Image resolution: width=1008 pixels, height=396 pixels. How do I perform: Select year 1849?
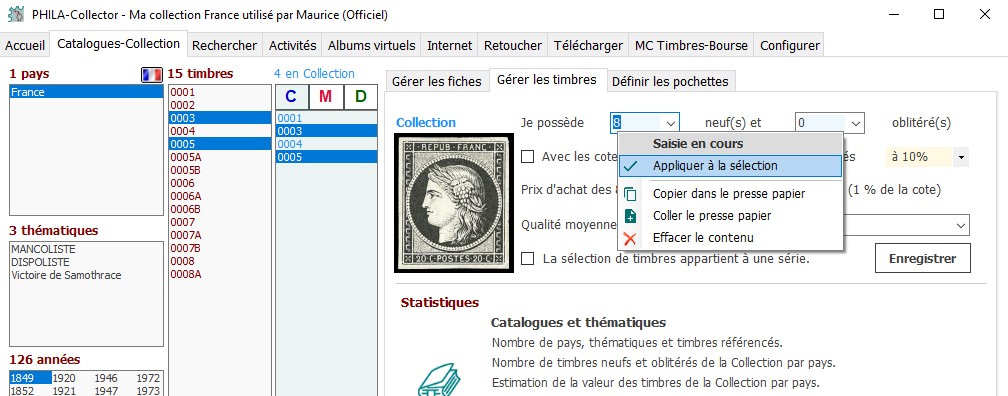(x=30, y=378)
